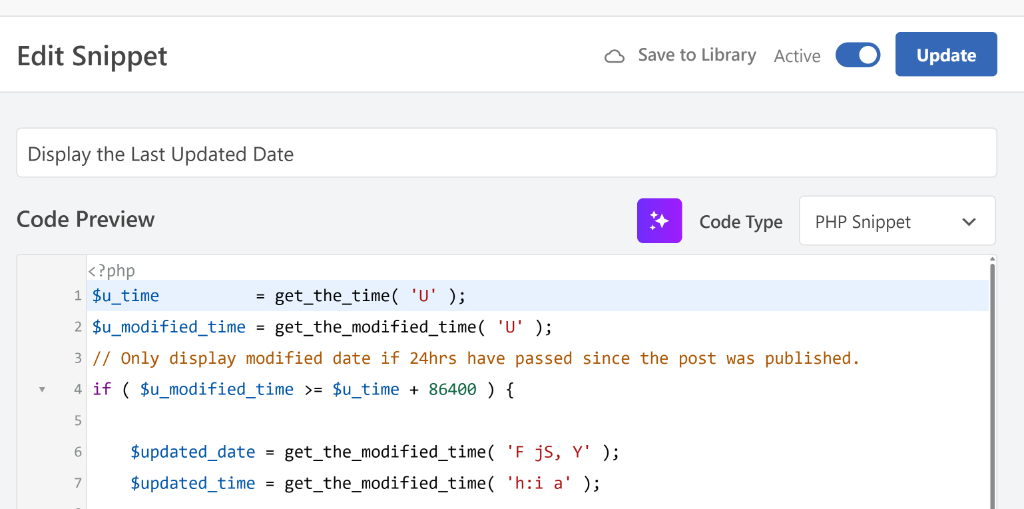This screenshot has width=1024, height=509.
Task: Click the empty line 5 in editor
Action: click(x=400, y=421)
